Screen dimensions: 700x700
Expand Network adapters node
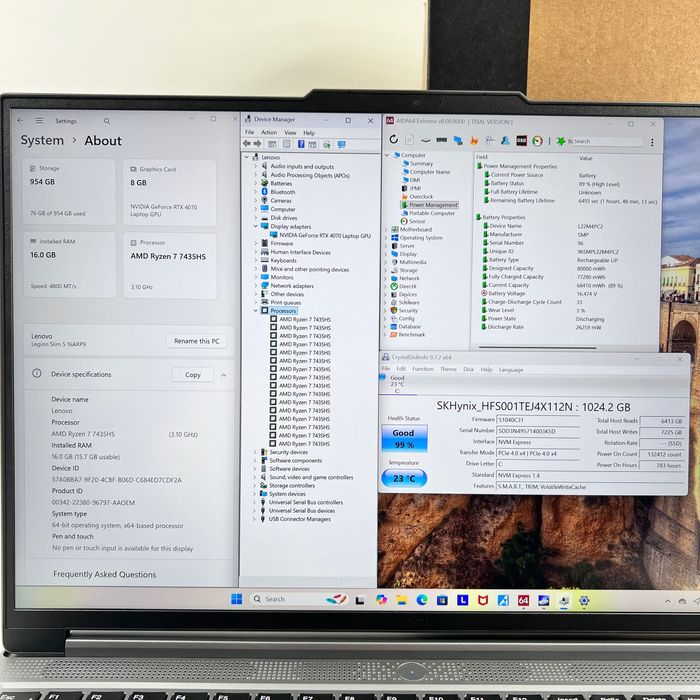256,286
